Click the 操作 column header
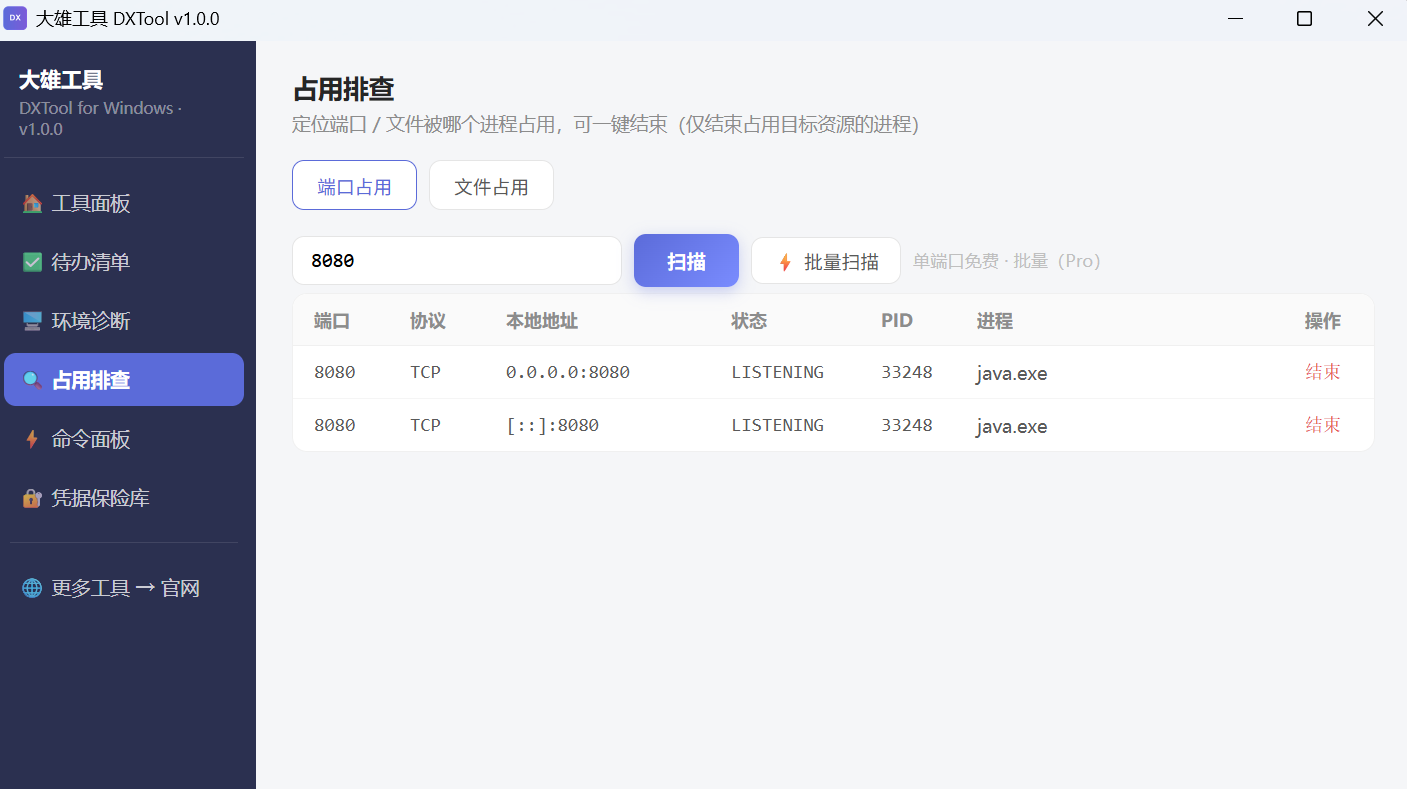 click(1323, 321)
